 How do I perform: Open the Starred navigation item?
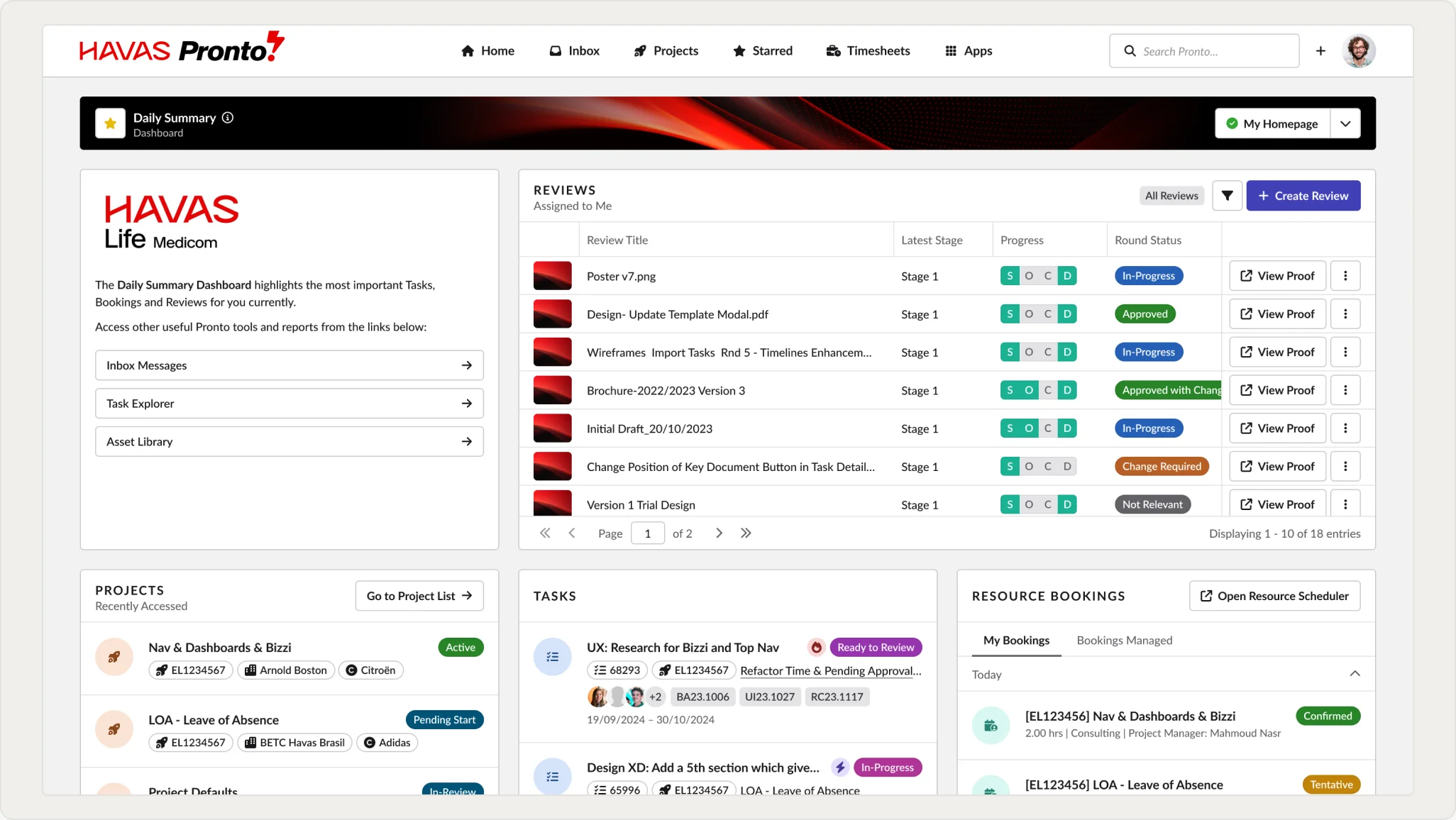pos(763,51)
